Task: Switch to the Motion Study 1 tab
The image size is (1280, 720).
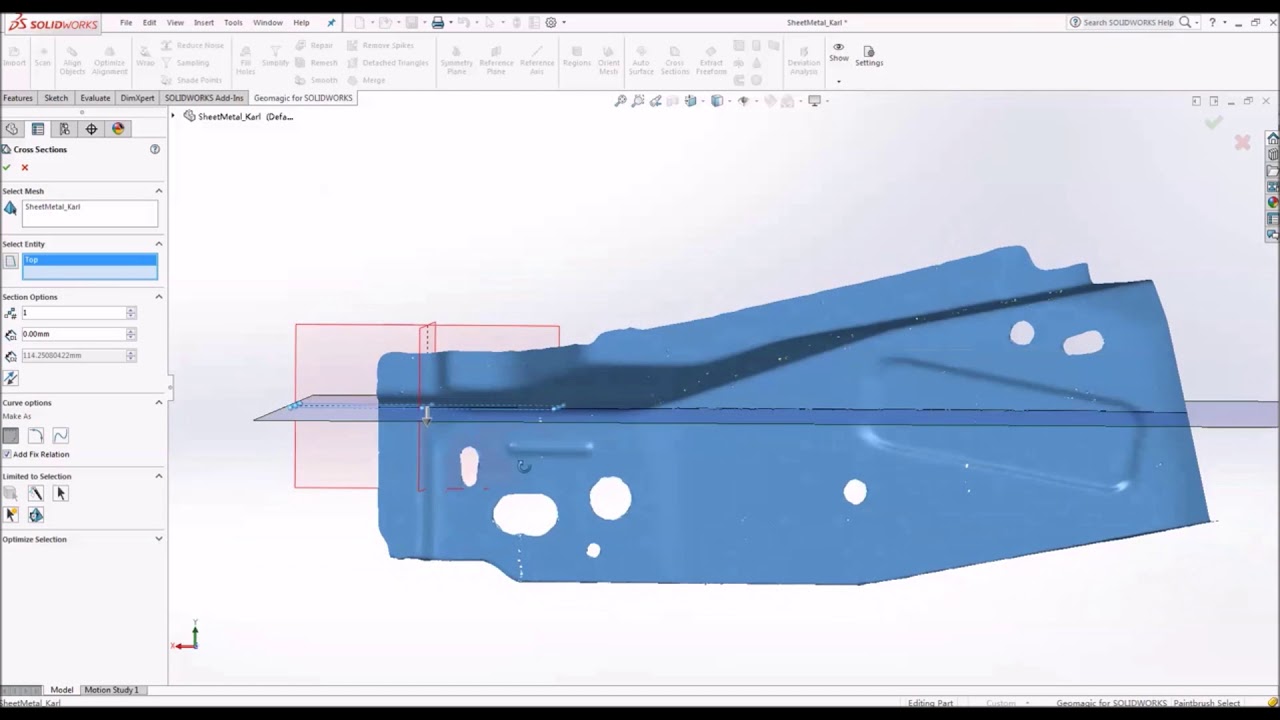Action: coord(112,690)
